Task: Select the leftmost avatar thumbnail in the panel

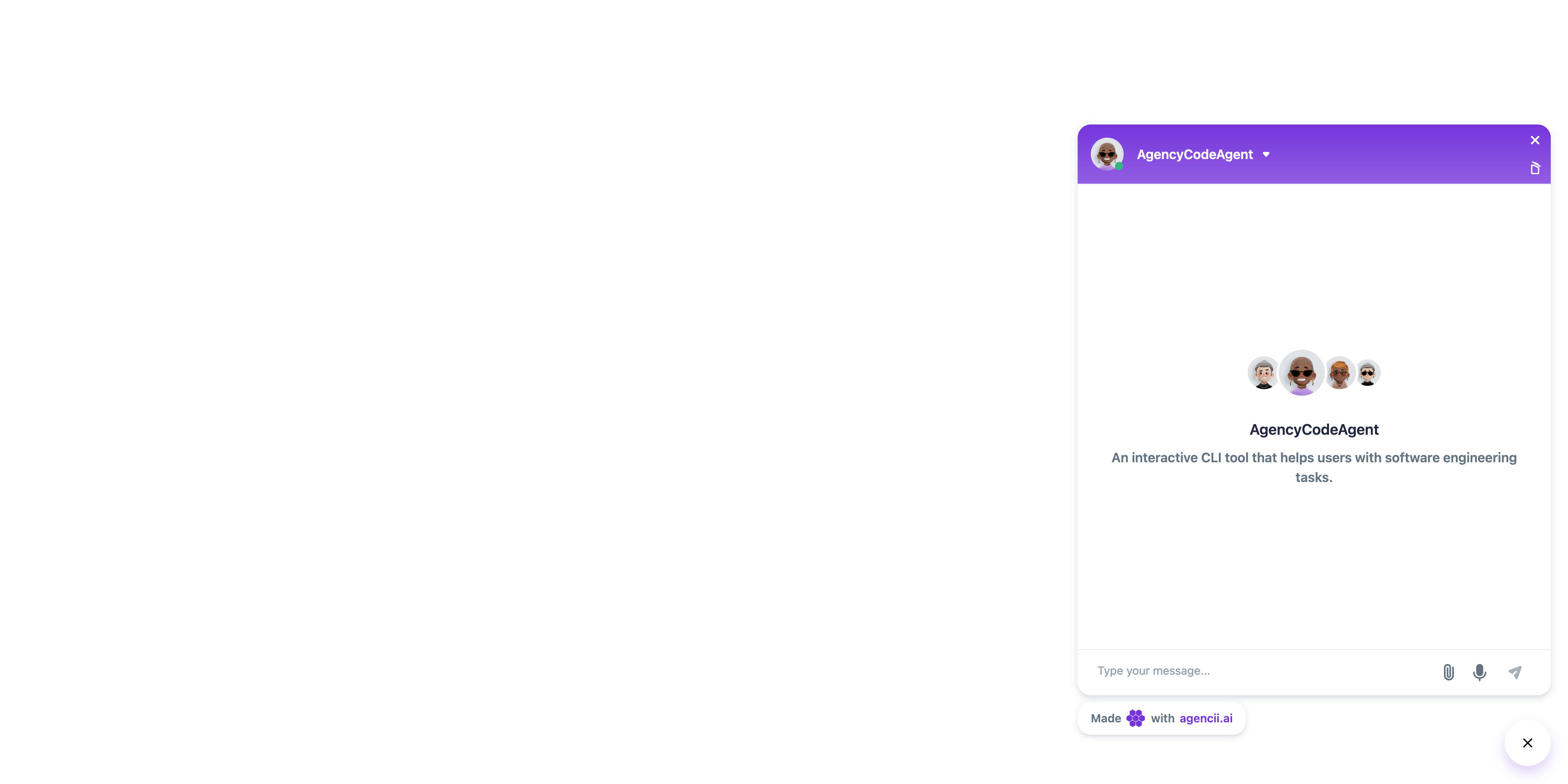Action: (x=1264, y=372)
